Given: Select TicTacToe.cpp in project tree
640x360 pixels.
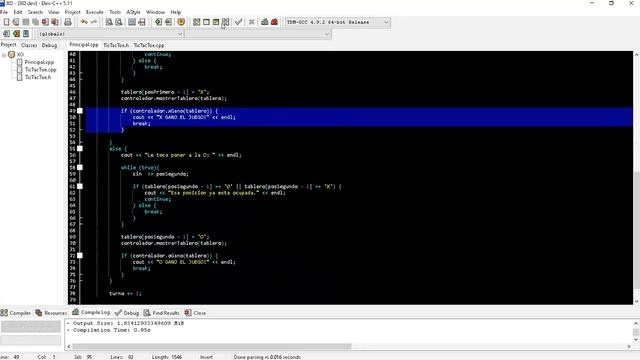Looking at the screenshot, I should pos(40,70).
